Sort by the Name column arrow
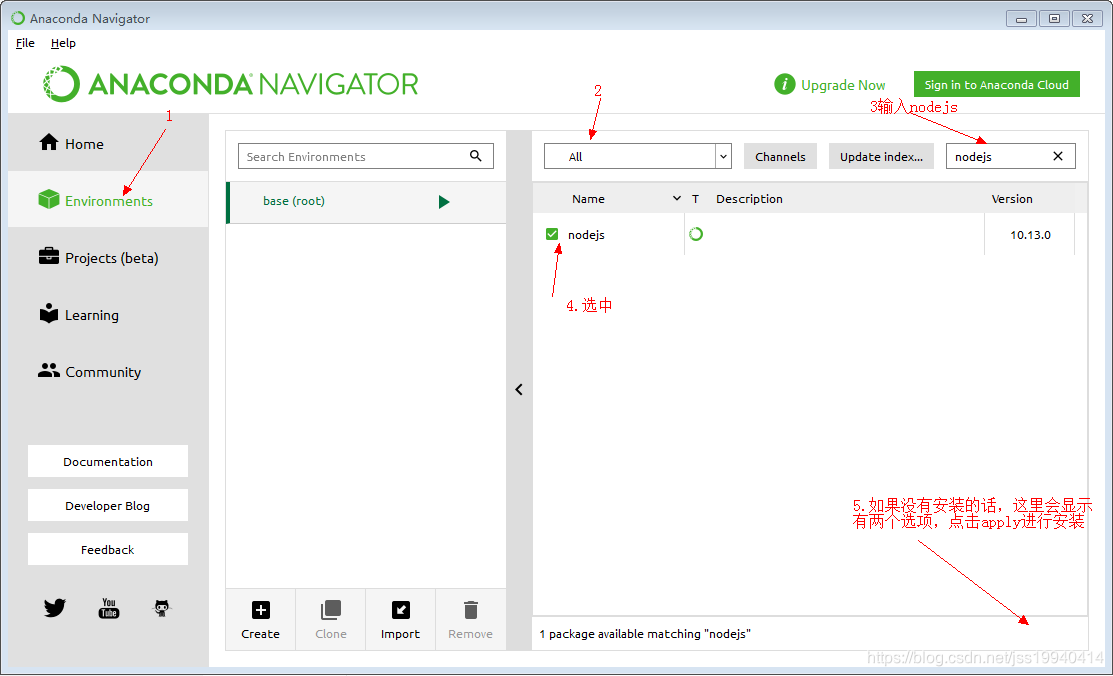This screenshot has width=1113, height=676. coord(676,199)
